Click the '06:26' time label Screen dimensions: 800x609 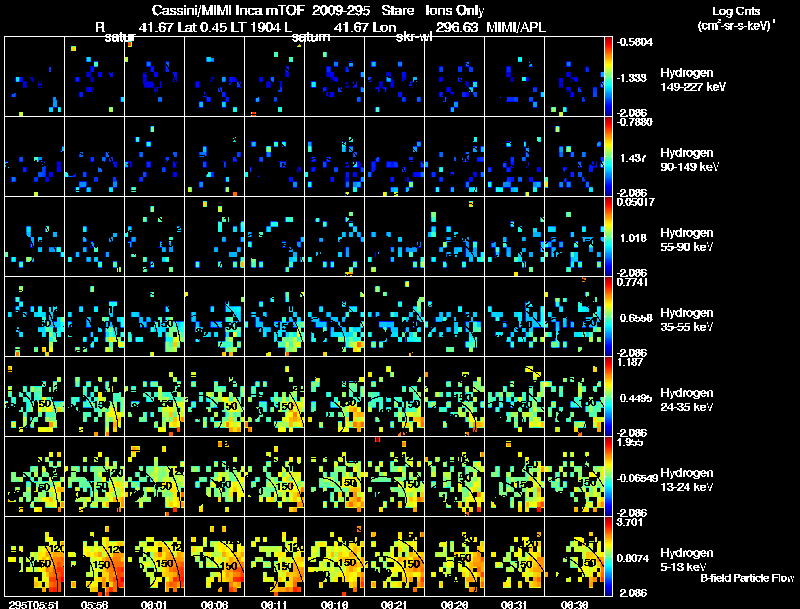(454, 604)
